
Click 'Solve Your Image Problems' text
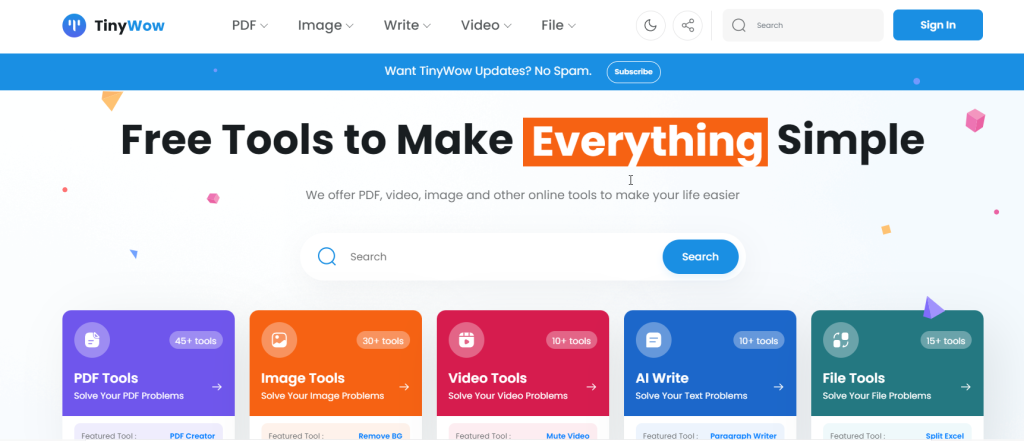[323, 396]
